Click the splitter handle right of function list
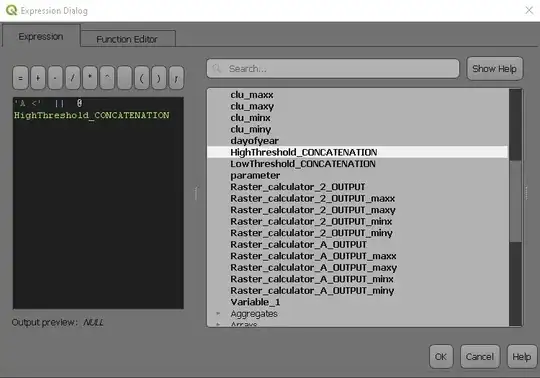The width and height of the screenshot is (540, 378). click(x=527, y=193)
